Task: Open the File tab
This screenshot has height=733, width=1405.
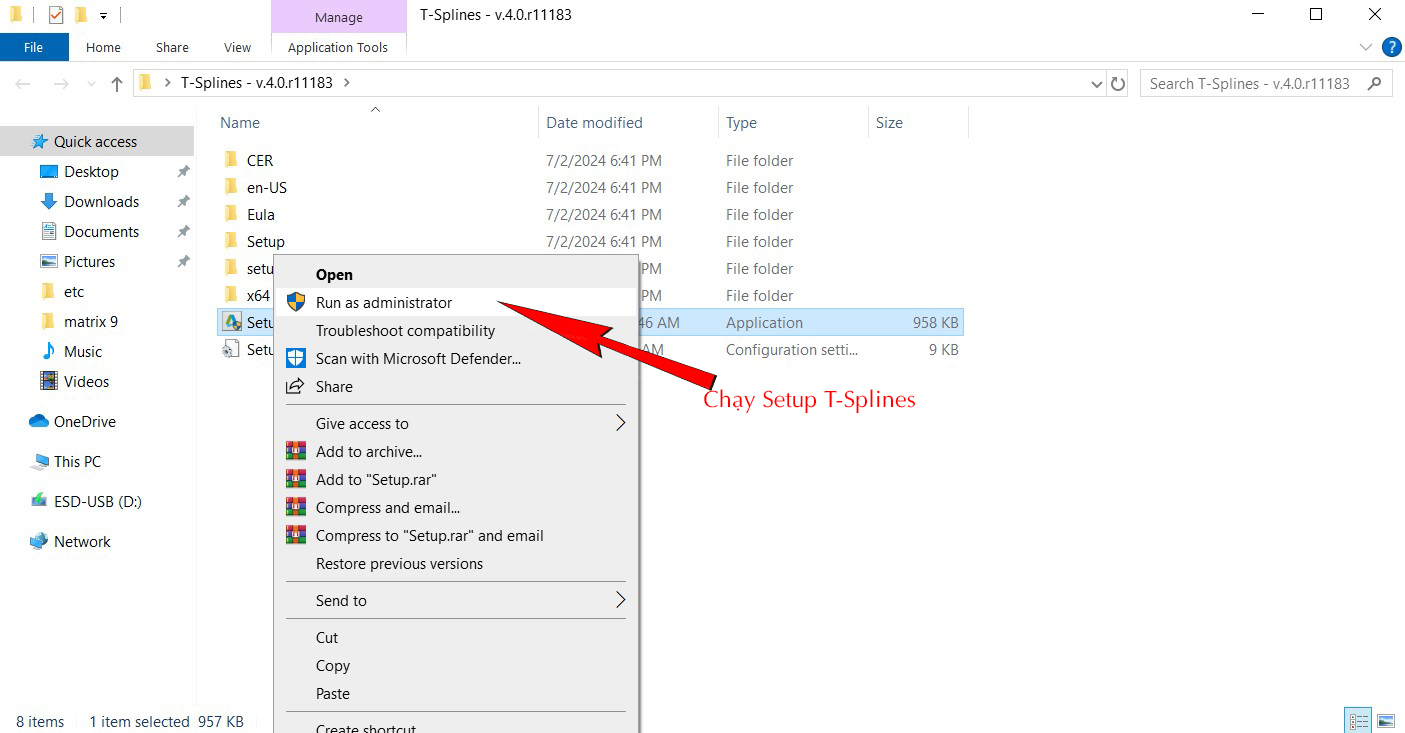Action: coord(34,47)
